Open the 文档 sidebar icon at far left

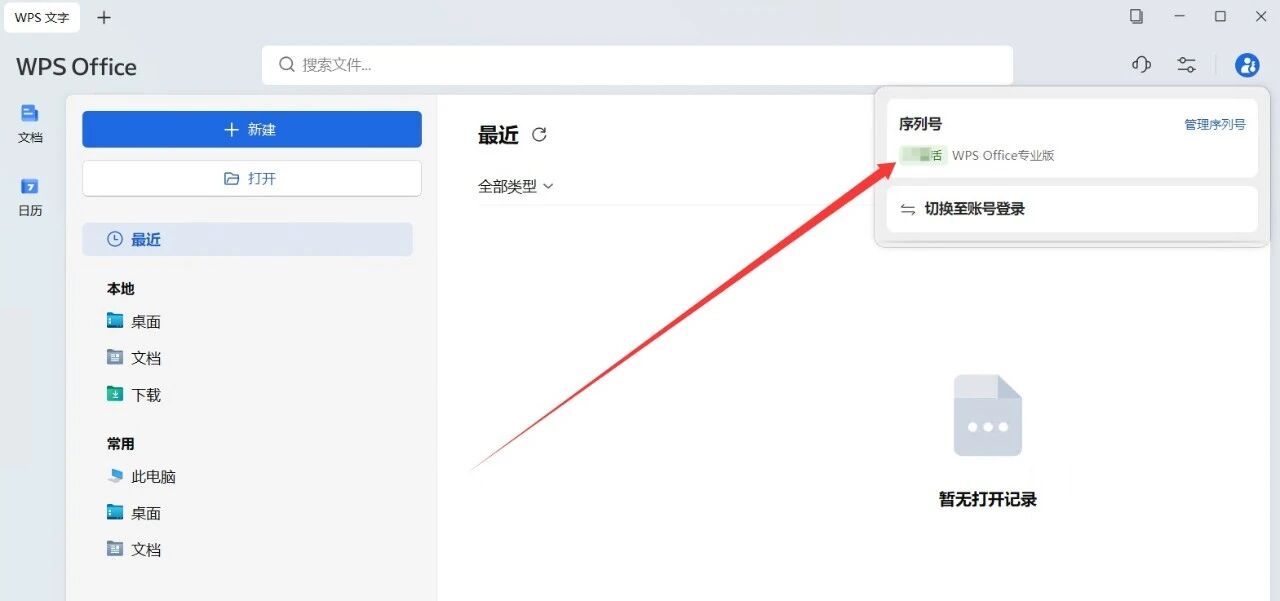click(30, 124)
